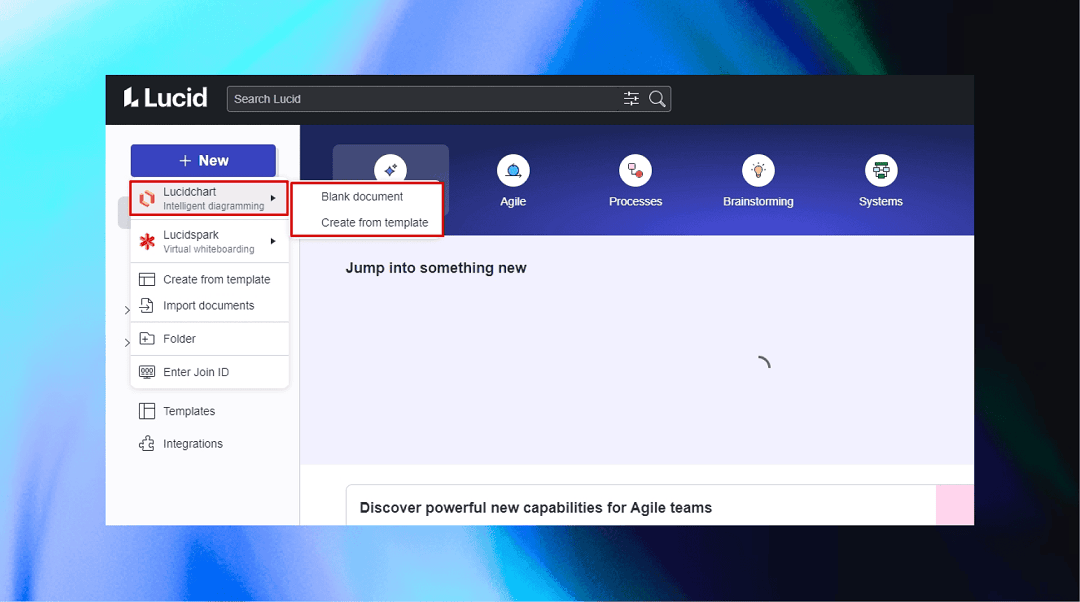
Task: Click the Brainstorming lightbulb icon
Action: (758, 170)
